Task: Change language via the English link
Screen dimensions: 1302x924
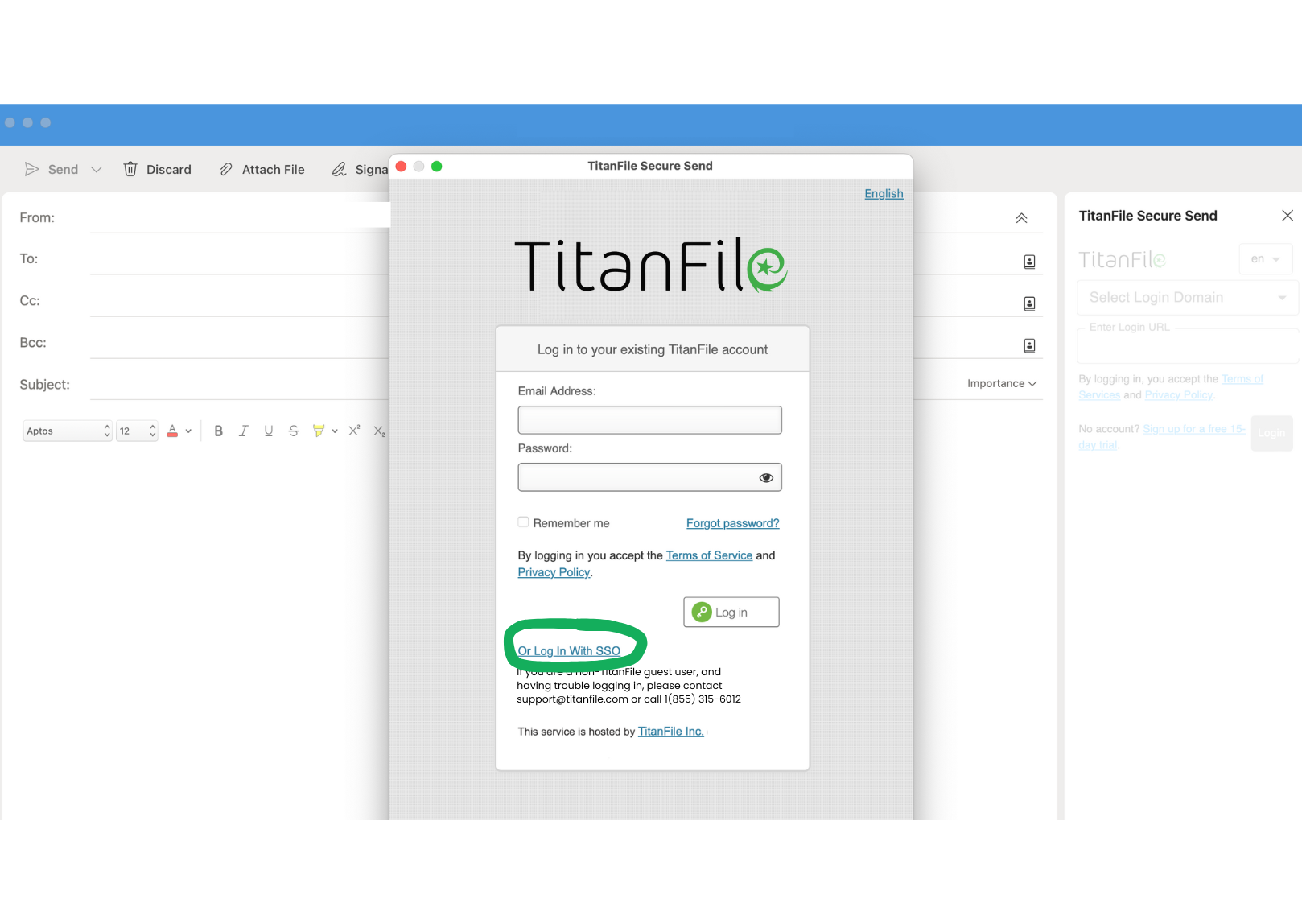Action: point(884,194)
